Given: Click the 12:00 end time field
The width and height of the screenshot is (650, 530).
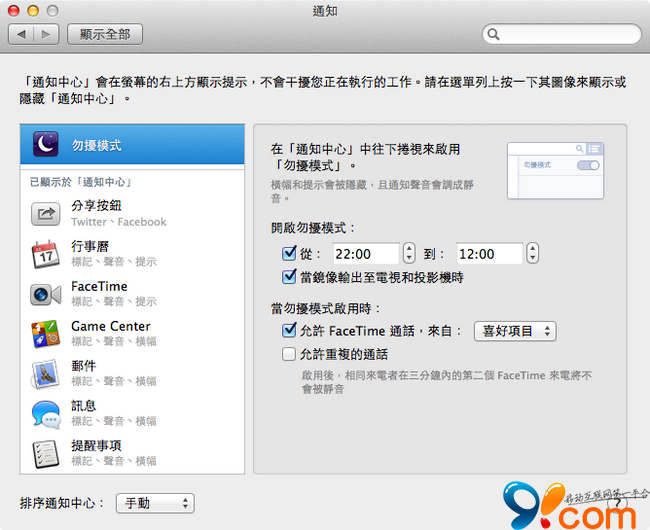Looking at the screenshot, I should 490,253.
